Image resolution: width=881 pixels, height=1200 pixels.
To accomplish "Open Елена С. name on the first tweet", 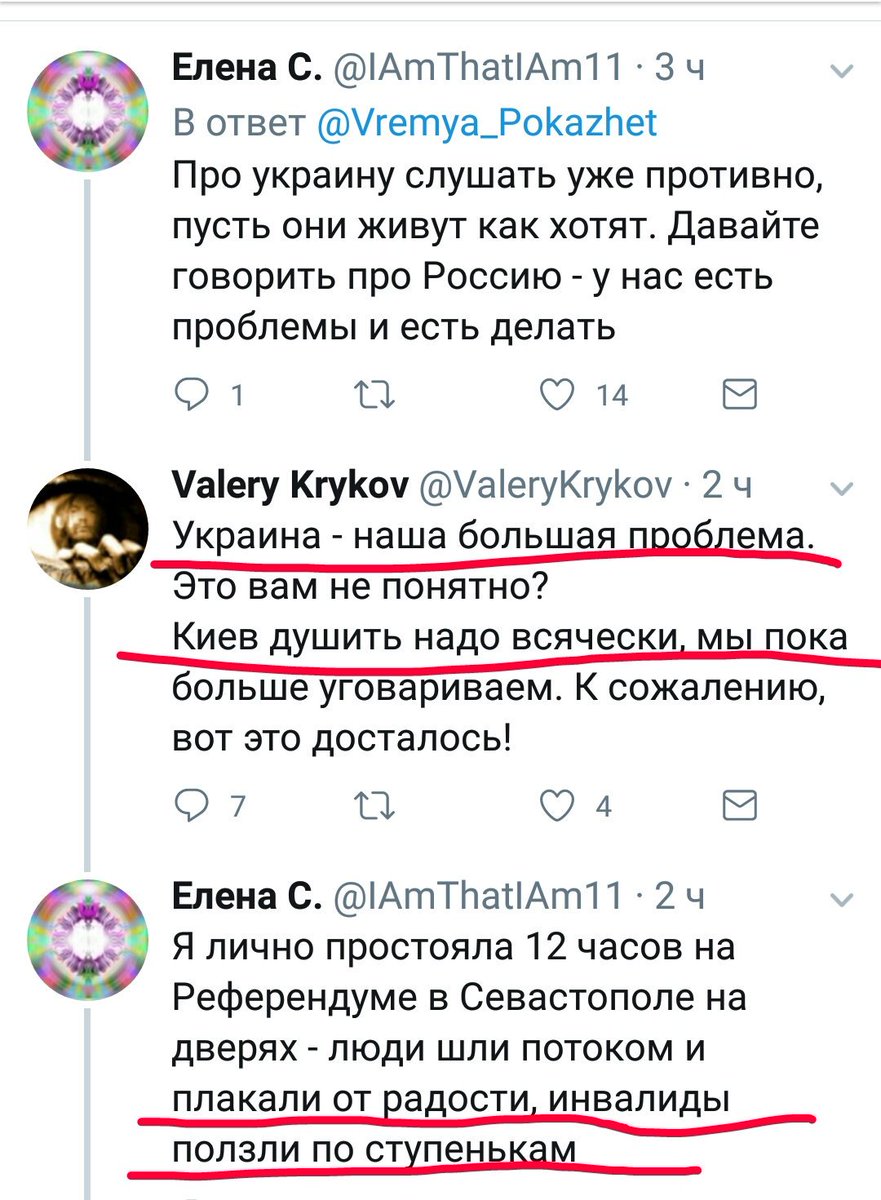I will 245,70.
